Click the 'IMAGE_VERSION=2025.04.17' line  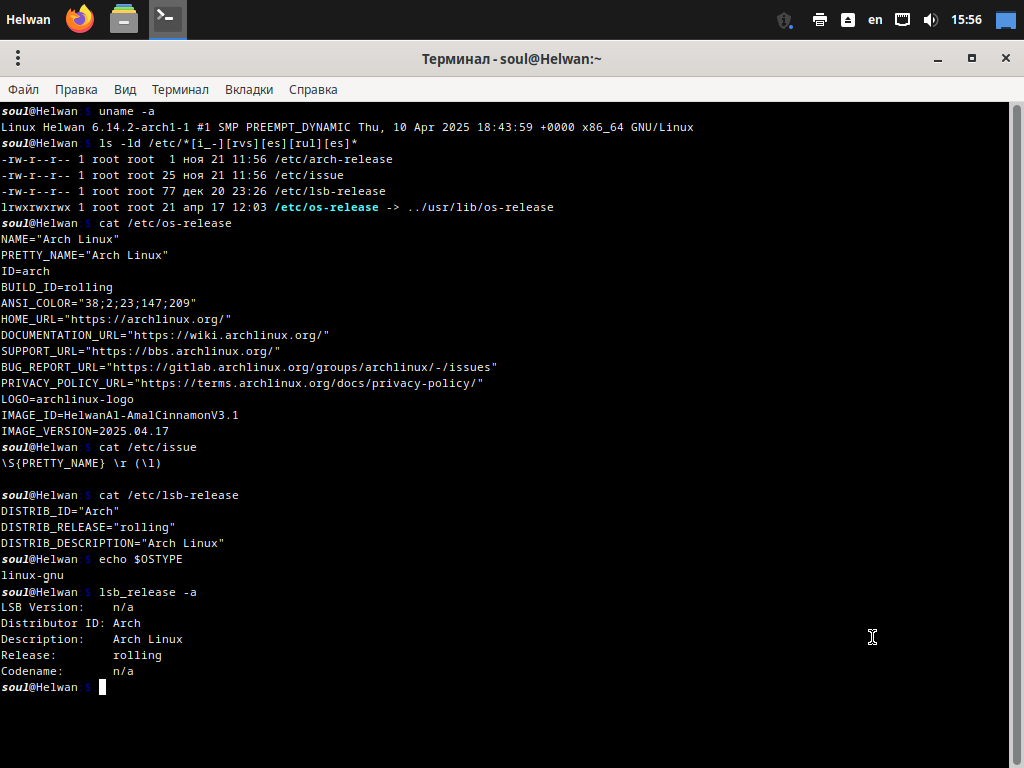(85, 431)
